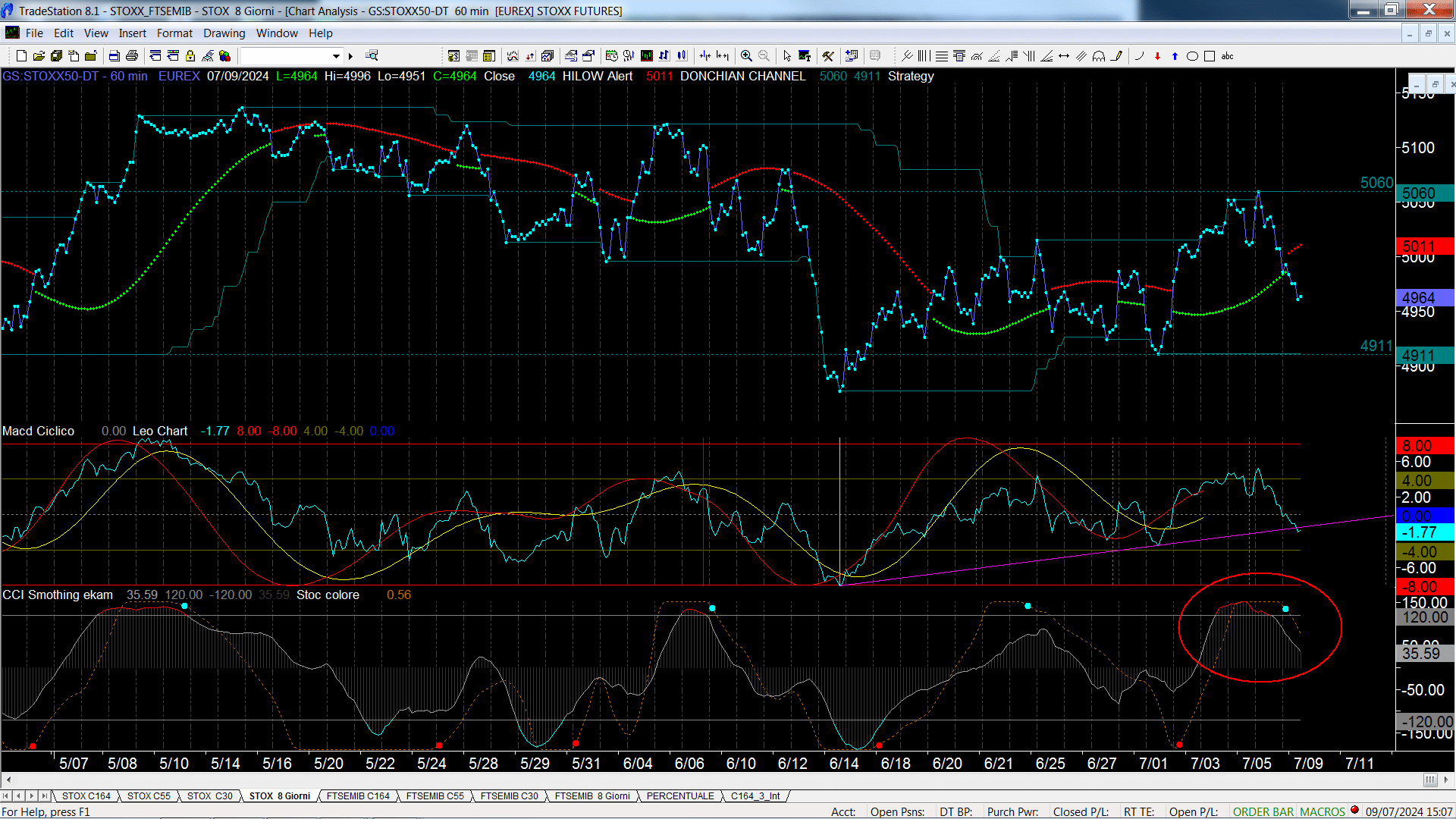
Task: Create a new document with the blank page icon
Action: point(21,56)
